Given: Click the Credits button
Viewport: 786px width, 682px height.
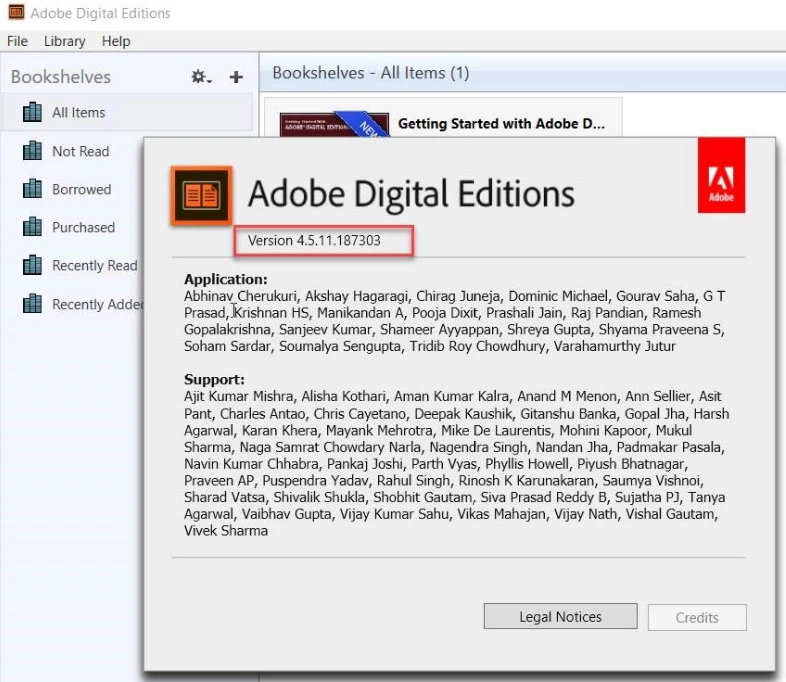Looking at the screenshot, I should pyautogui.click(x=697, y=617).
